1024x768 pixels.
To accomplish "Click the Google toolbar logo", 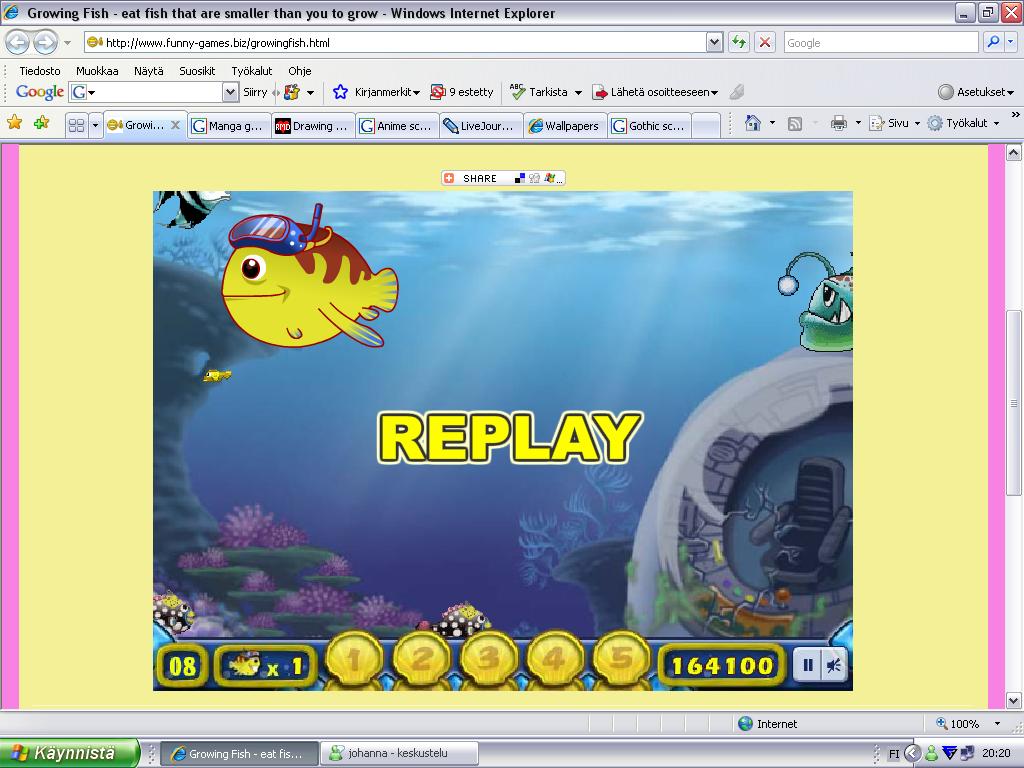I will coord(40,92).
